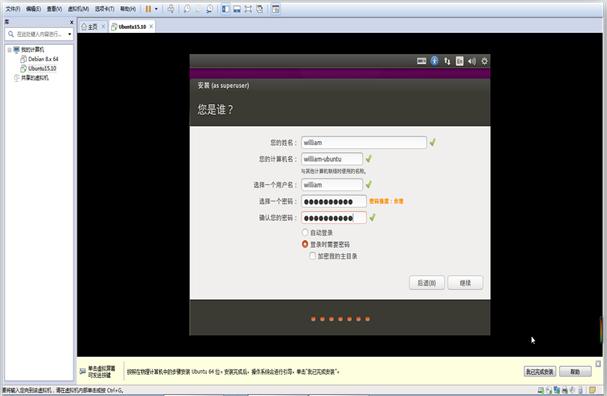Viewport: 607px width, 396px height.
Task: Collapse the My Computer tree node
Action: [9, 50]
